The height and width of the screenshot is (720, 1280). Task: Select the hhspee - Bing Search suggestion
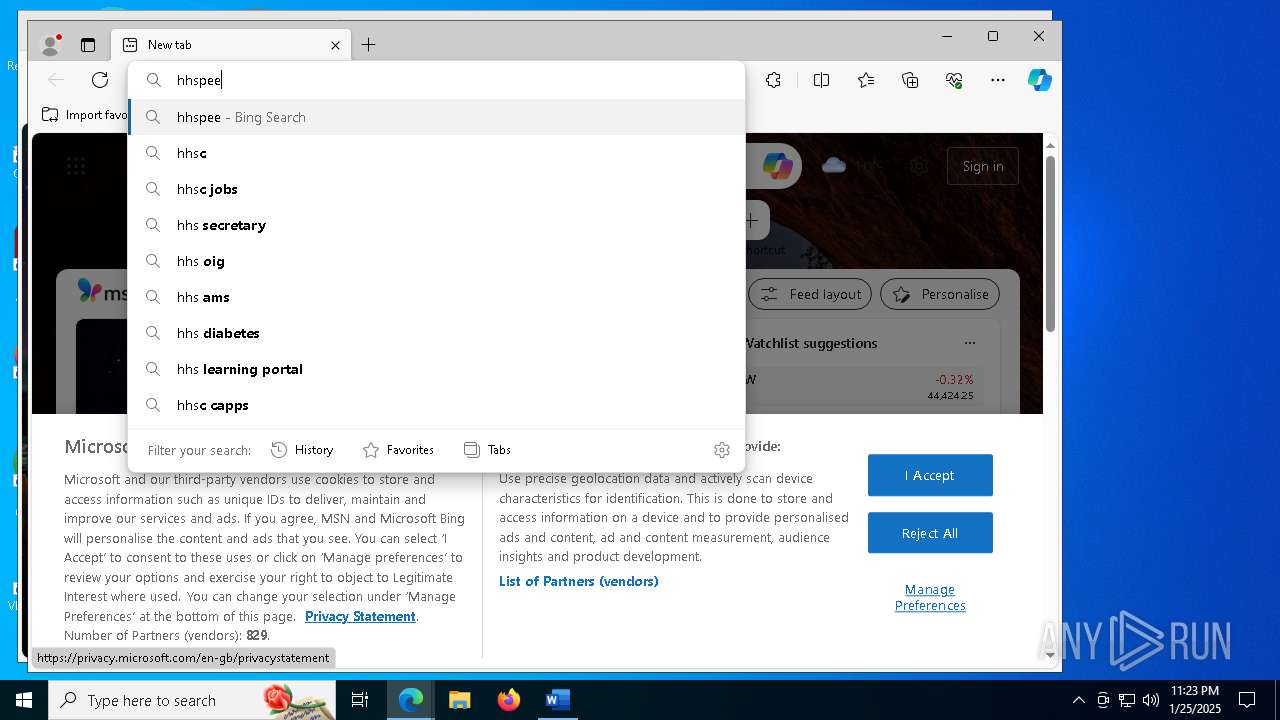pos(437,117)
